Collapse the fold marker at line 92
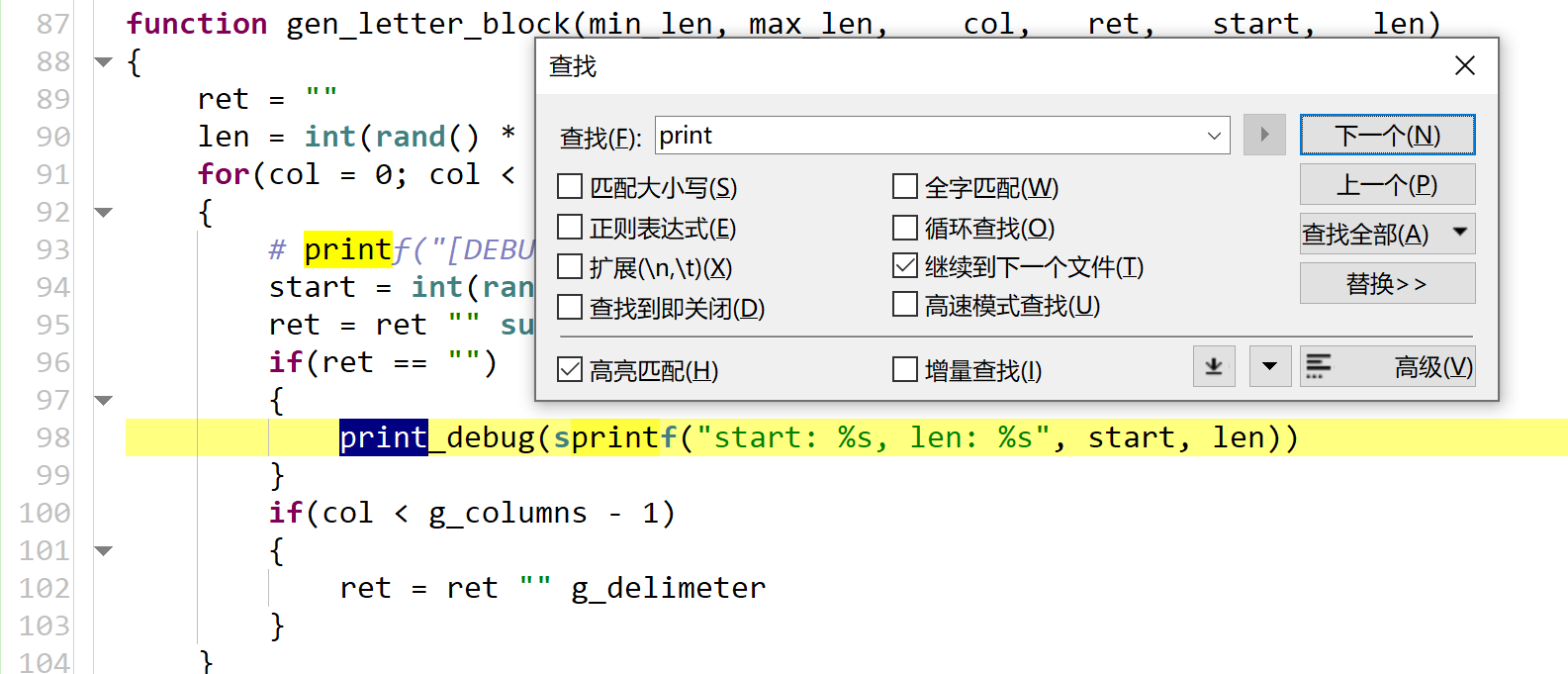This screenshot has width=1568, height=674. 103,212
